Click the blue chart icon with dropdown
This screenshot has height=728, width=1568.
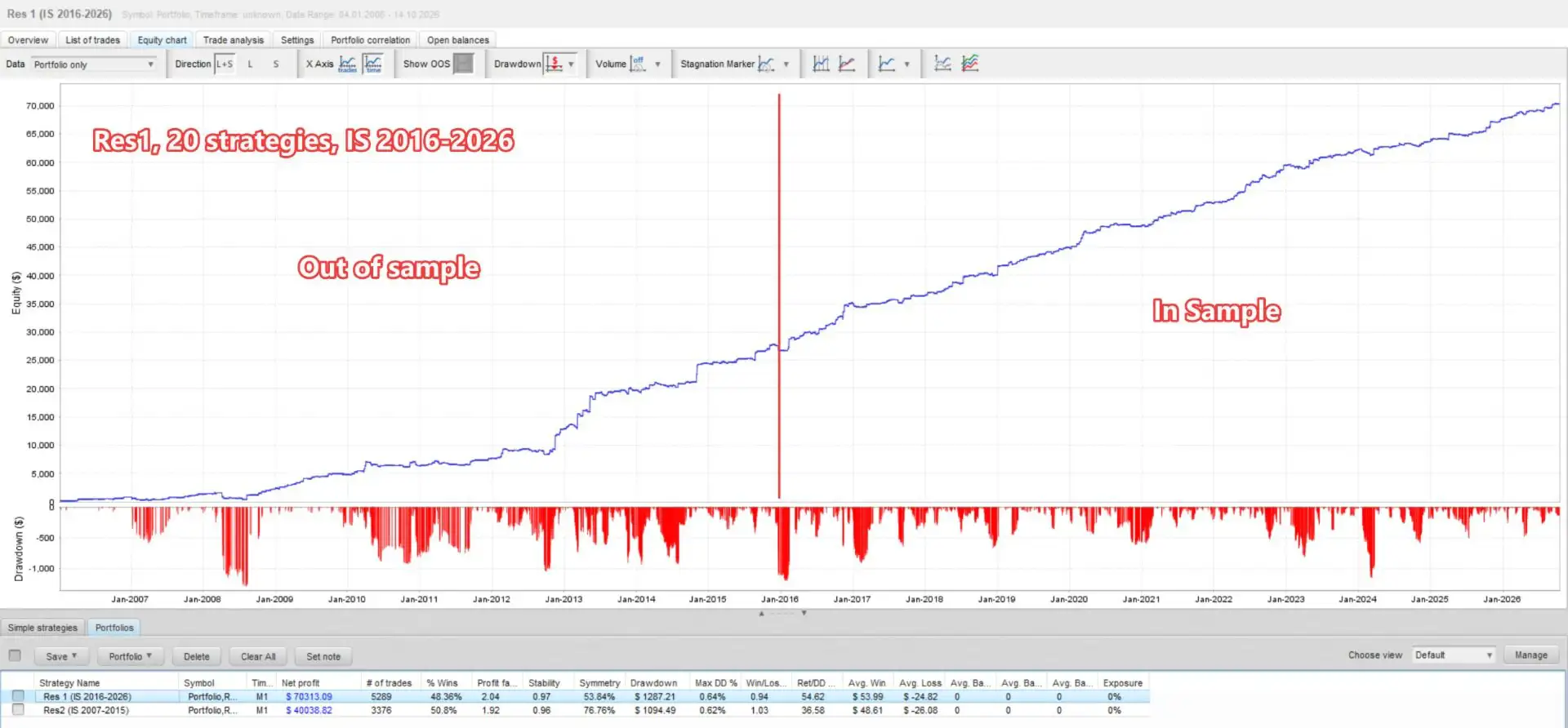887,64
